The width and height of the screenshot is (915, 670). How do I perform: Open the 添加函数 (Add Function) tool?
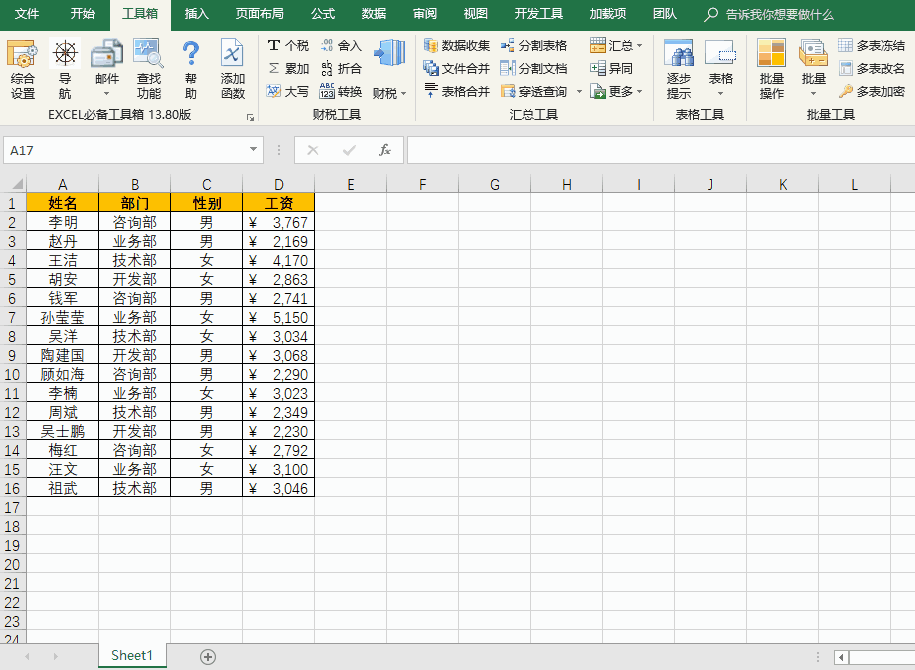point(233,68)
